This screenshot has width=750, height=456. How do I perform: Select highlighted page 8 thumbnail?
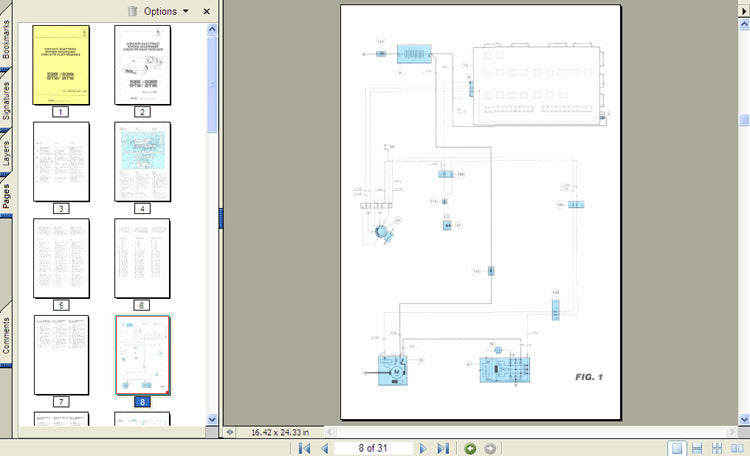(143, 355)
